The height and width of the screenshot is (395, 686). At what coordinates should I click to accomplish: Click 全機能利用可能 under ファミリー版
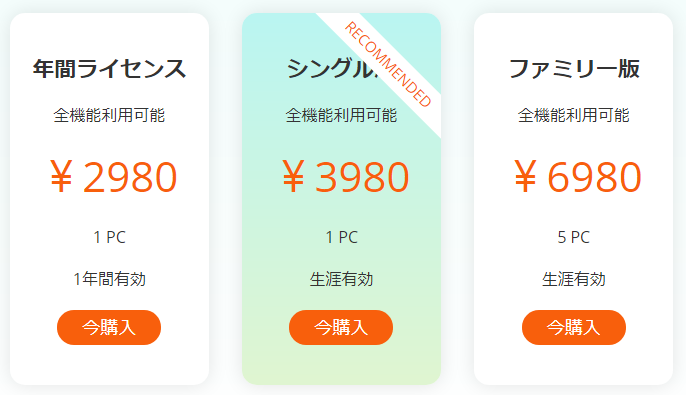coord(574,115)
